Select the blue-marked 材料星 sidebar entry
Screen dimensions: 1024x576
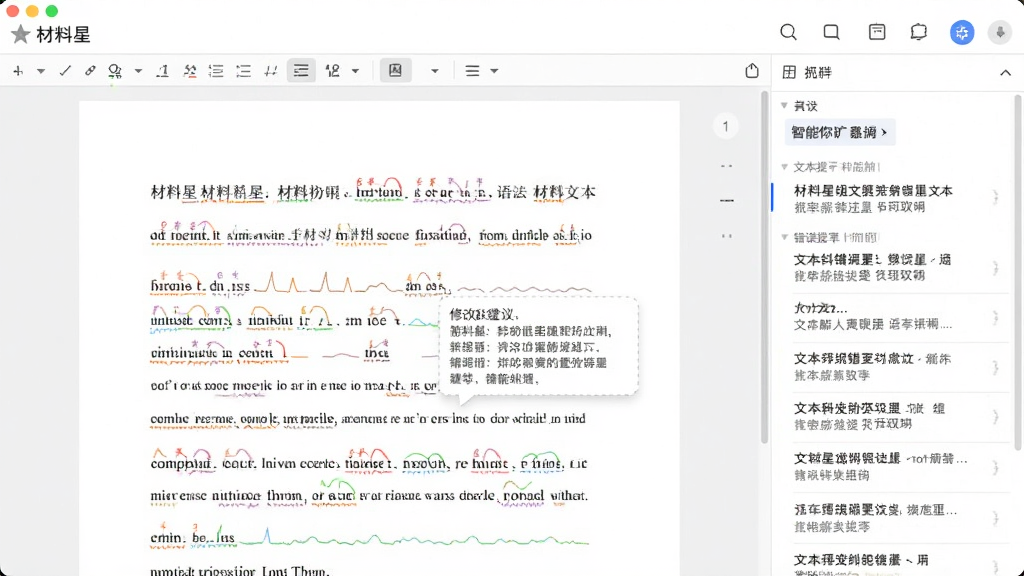[x=889, y=198]
